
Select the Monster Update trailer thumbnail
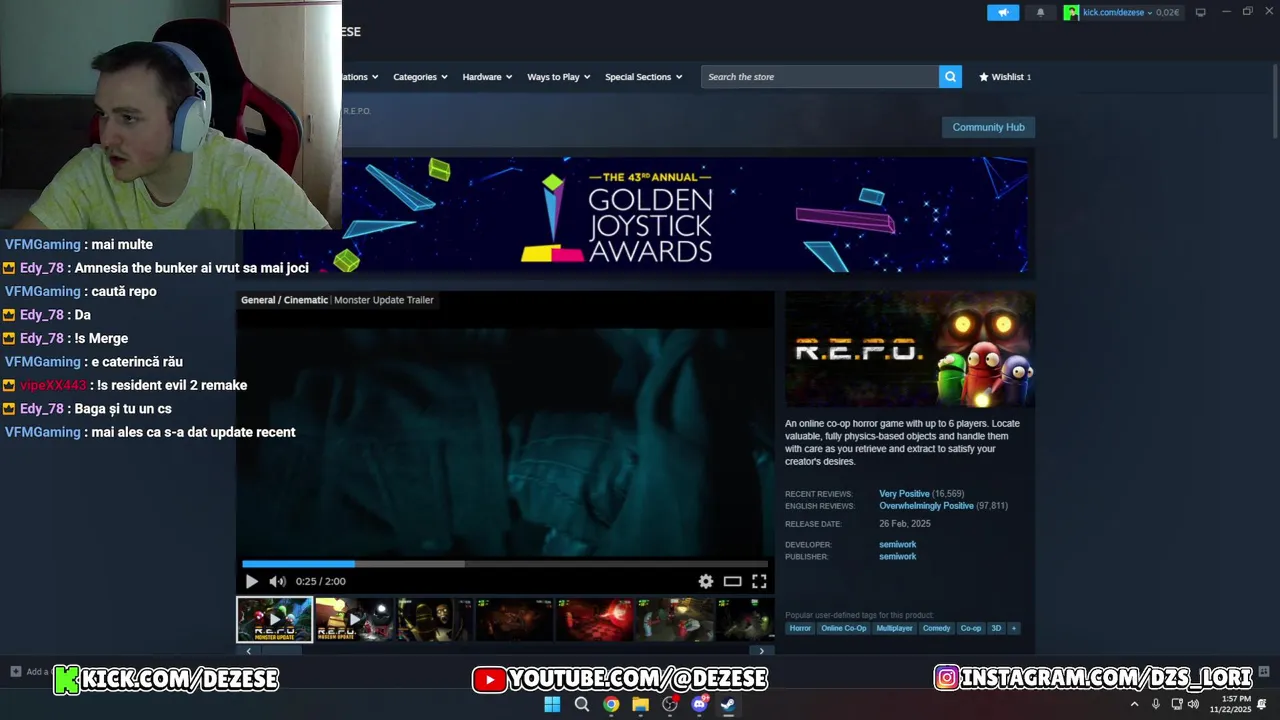tap(274, 620)
